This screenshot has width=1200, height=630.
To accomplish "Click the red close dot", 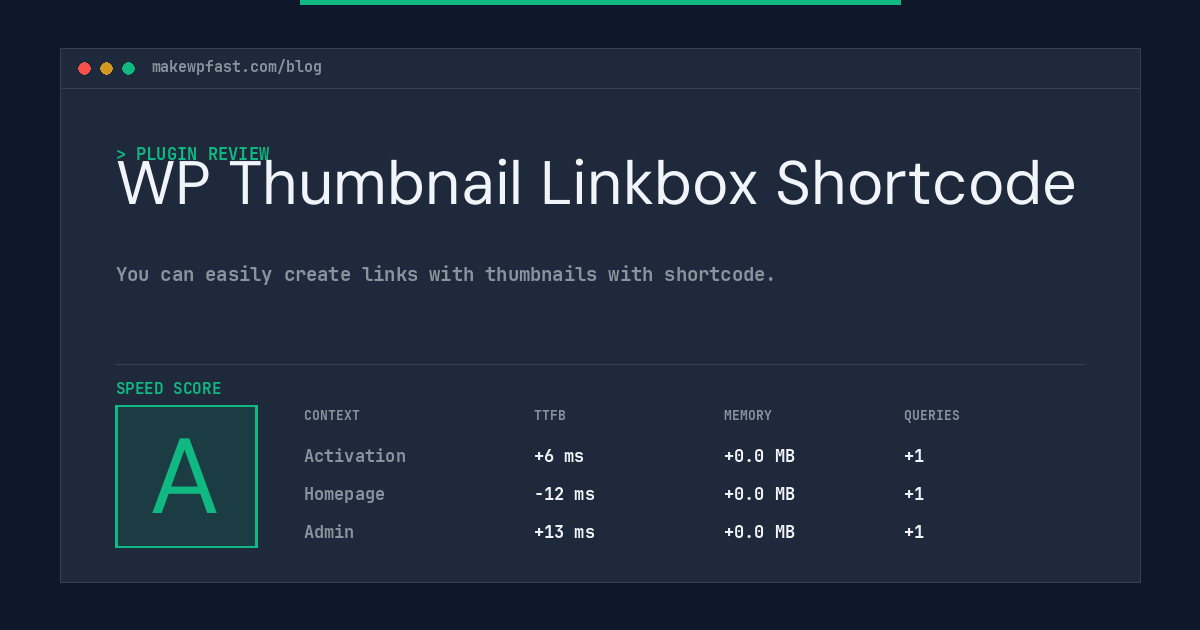I will coord(84,68).
